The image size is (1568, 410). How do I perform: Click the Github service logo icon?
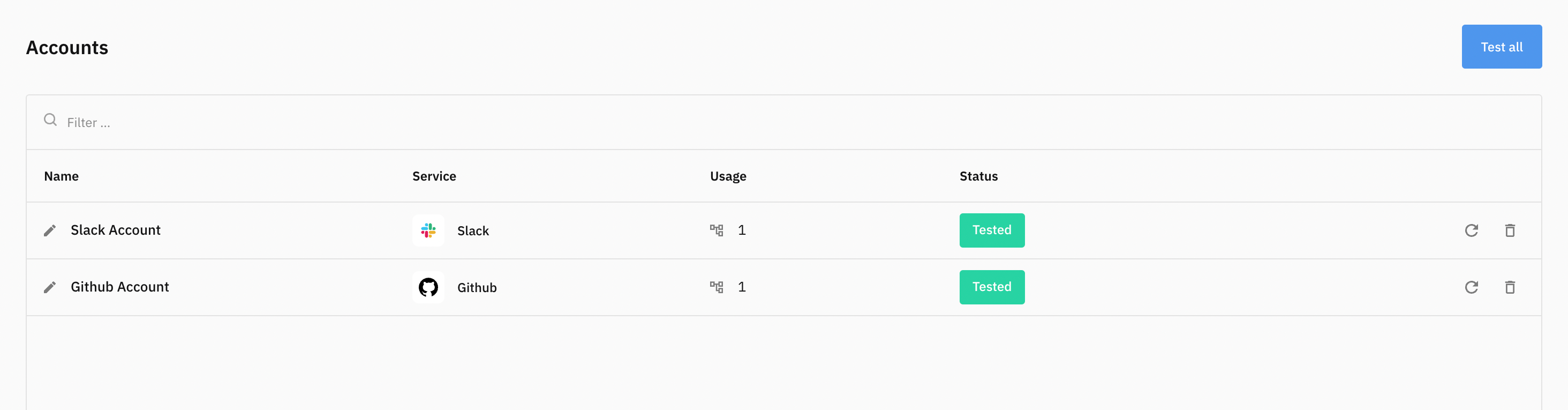click(x=428, y=287)
